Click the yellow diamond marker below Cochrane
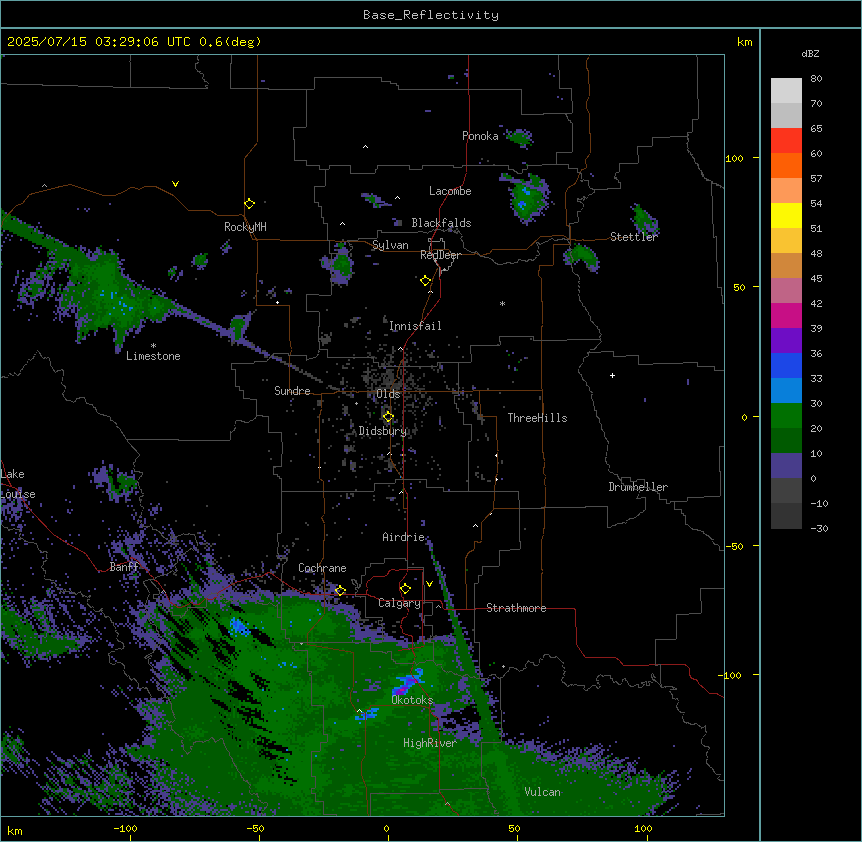Image resolution: width=862 pixels, height=842 pixels. click(x=340, y=590)
